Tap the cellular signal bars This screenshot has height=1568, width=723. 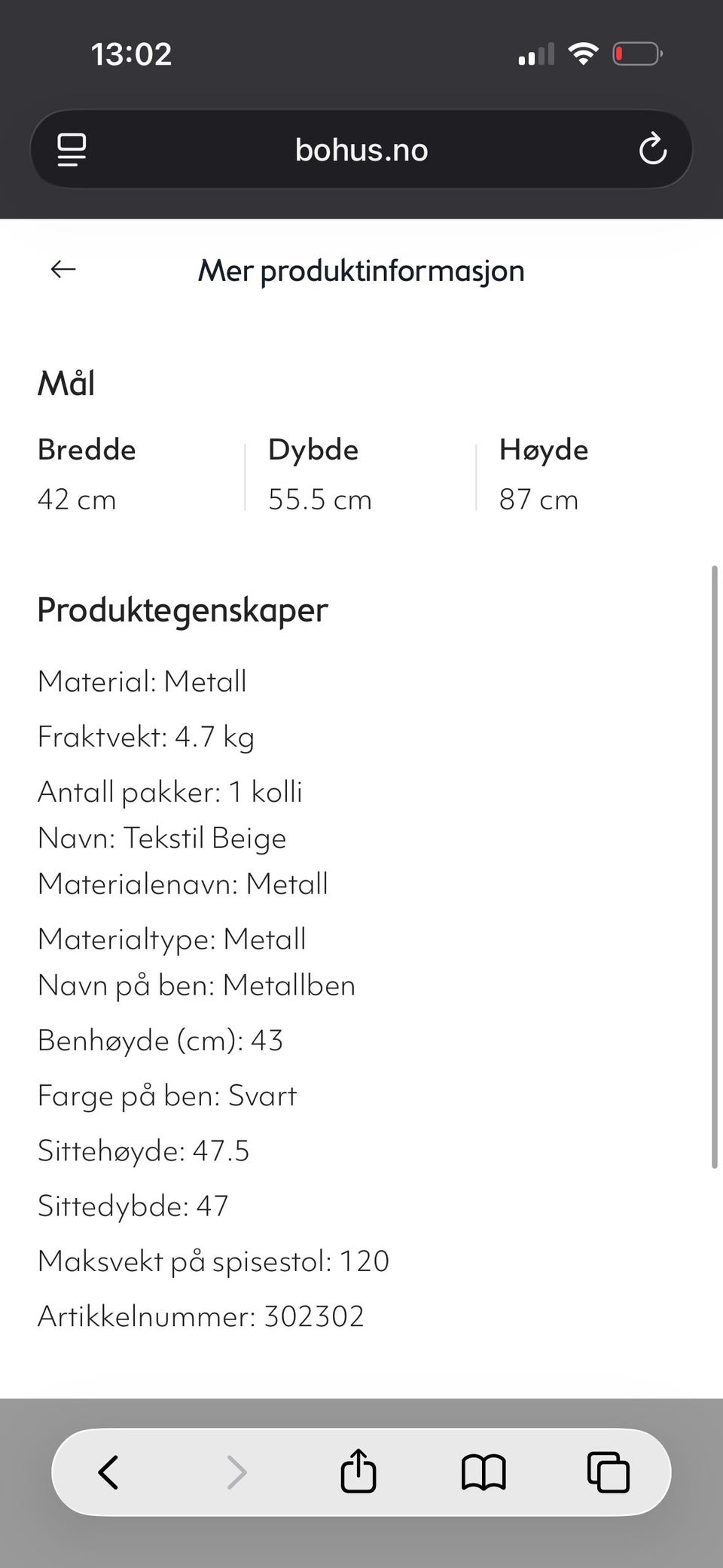point(536,54)
